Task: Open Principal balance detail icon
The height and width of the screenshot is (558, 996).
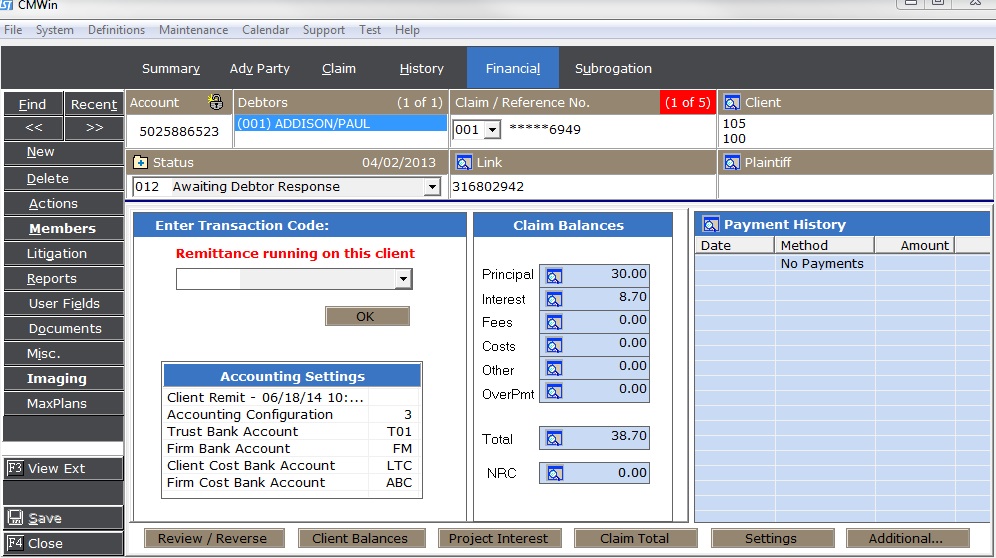Action: pyautogui.click(x=553, y=275)
